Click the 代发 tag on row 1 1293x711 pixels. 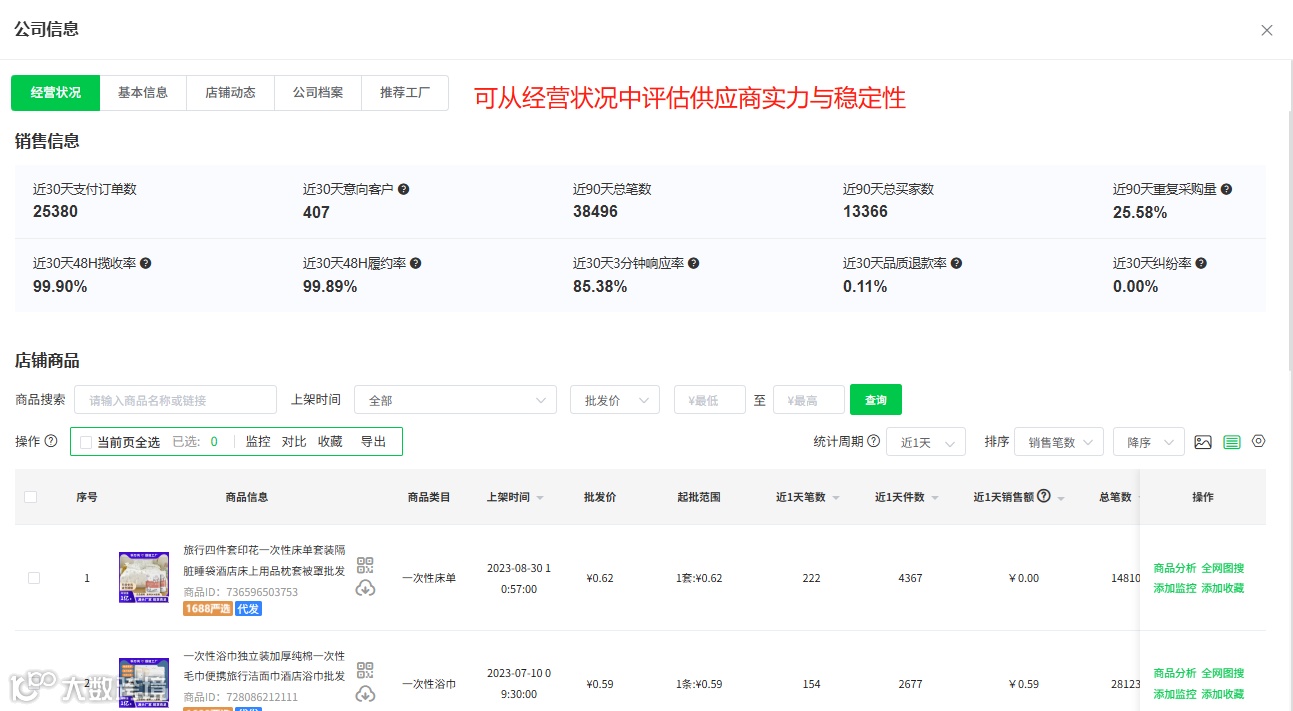pos(248,608)
